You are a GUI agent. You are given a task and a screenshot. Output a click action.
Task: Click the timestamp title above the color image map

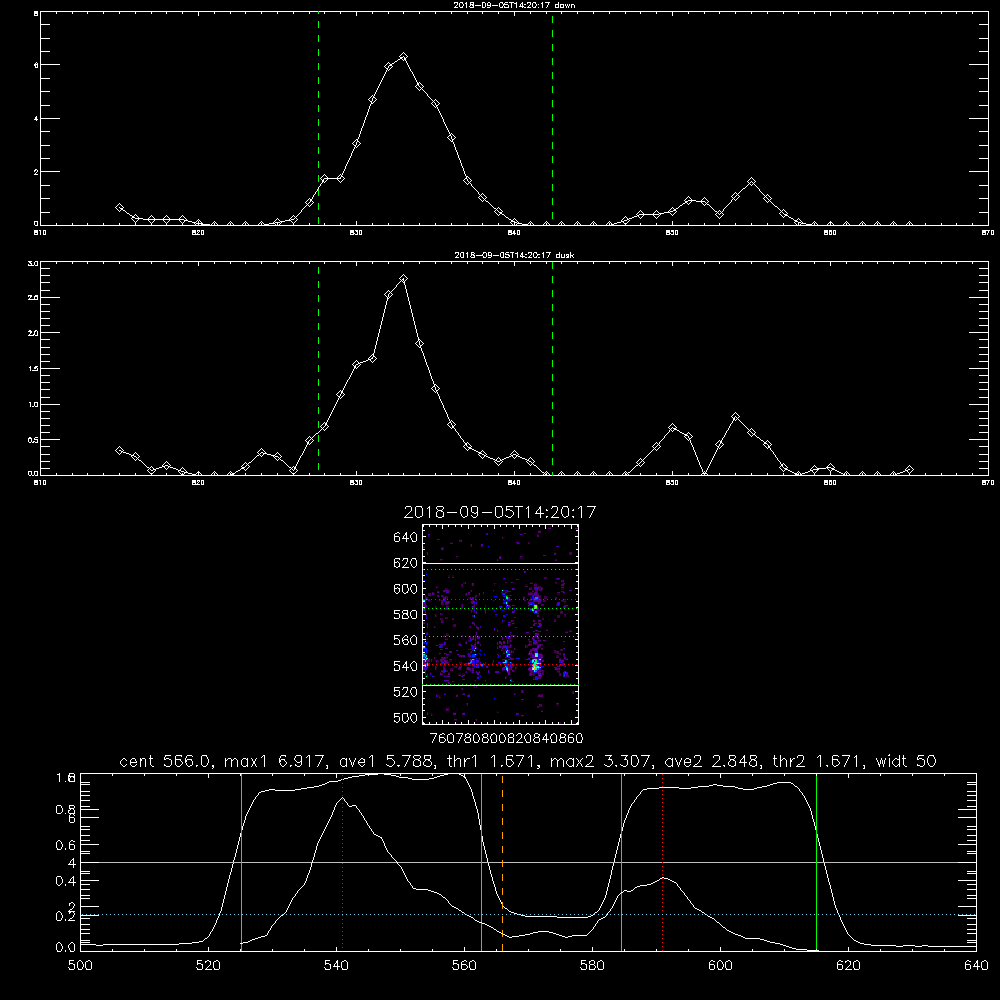point(500,512)
